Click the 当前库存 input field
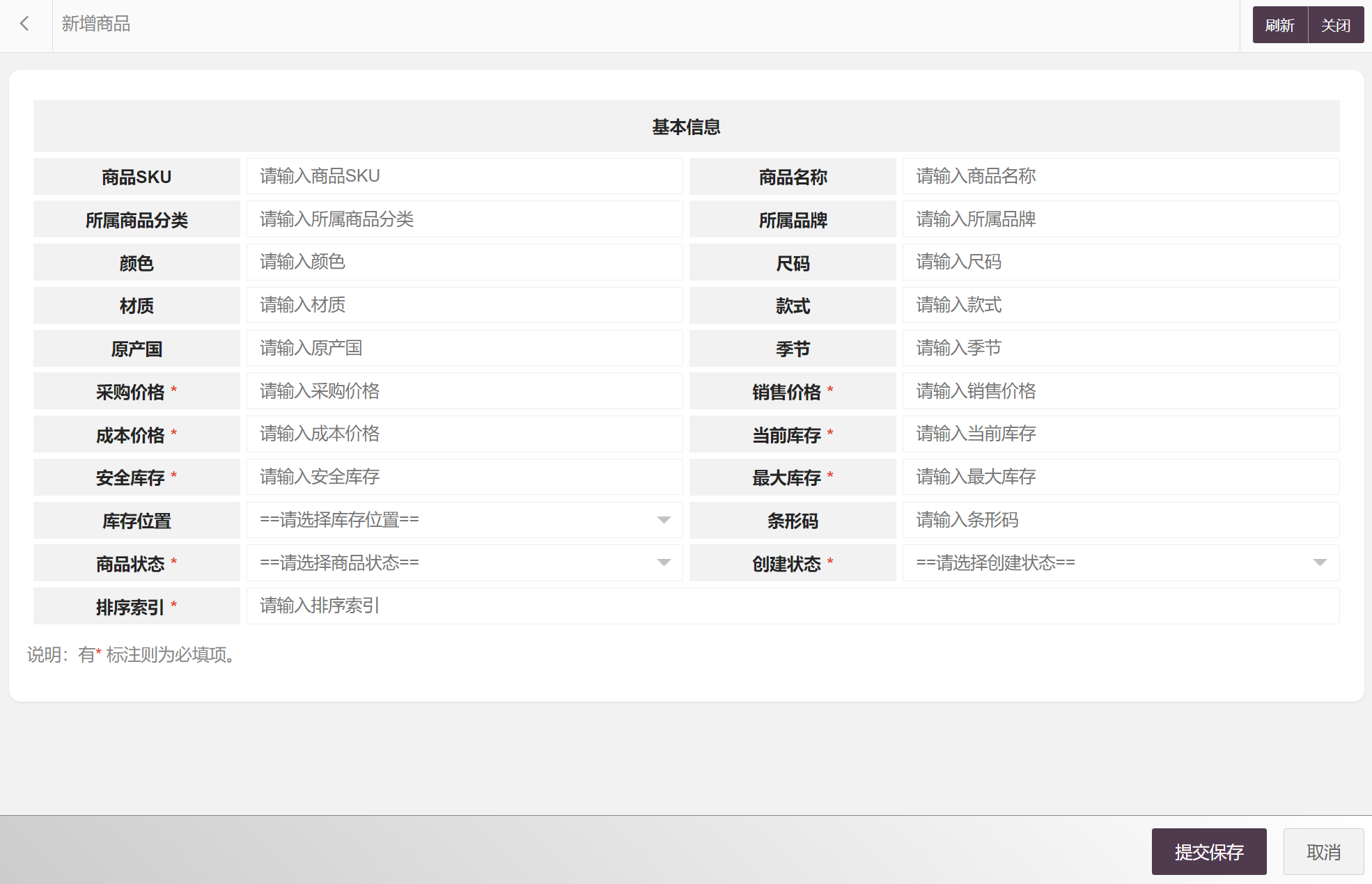This screenshot has height=884, width=1372. point(1120,434)
